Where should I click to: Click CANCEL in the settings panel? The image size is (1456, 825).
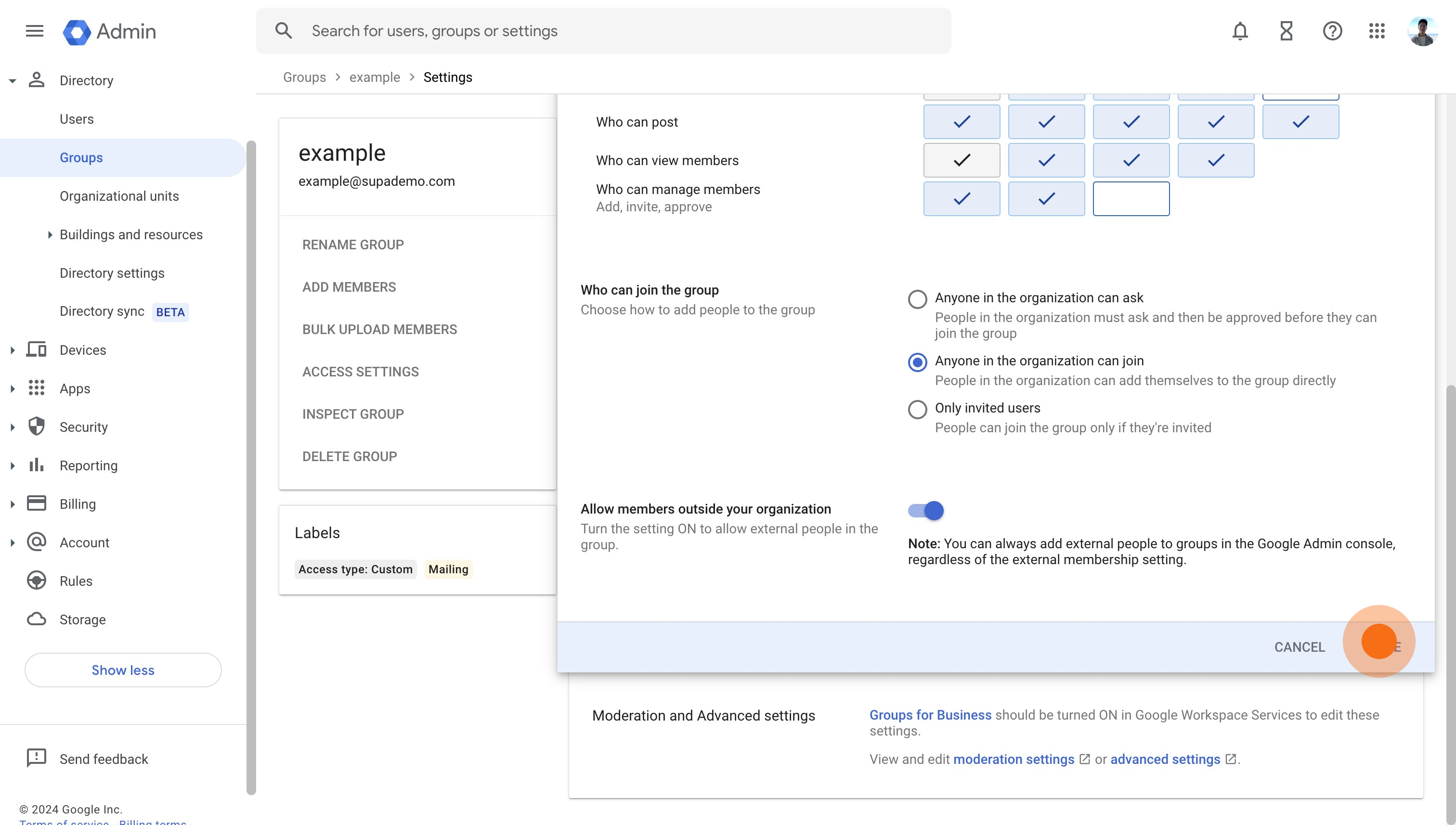[x=1300, y=647]
